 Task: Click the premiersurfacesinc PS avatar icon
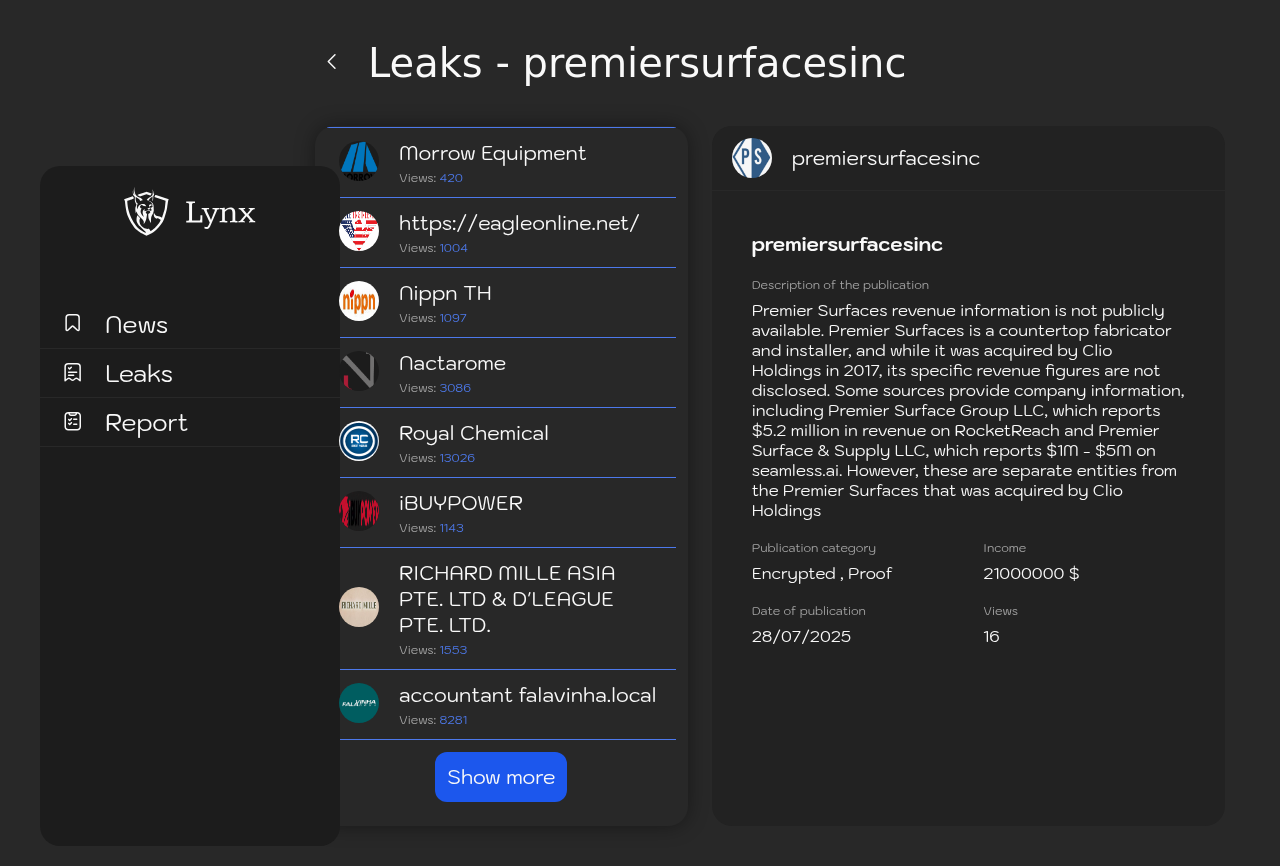(752, 158)
